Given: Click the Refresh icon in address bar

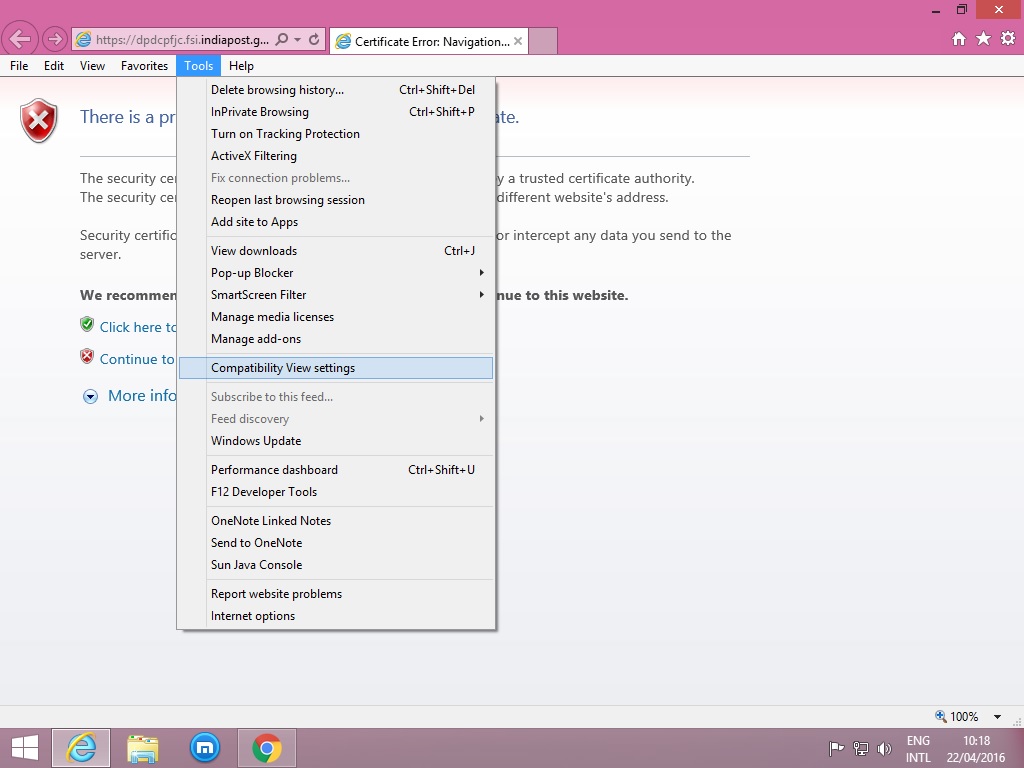Looking at the screenshot, I should pos(314,40).
